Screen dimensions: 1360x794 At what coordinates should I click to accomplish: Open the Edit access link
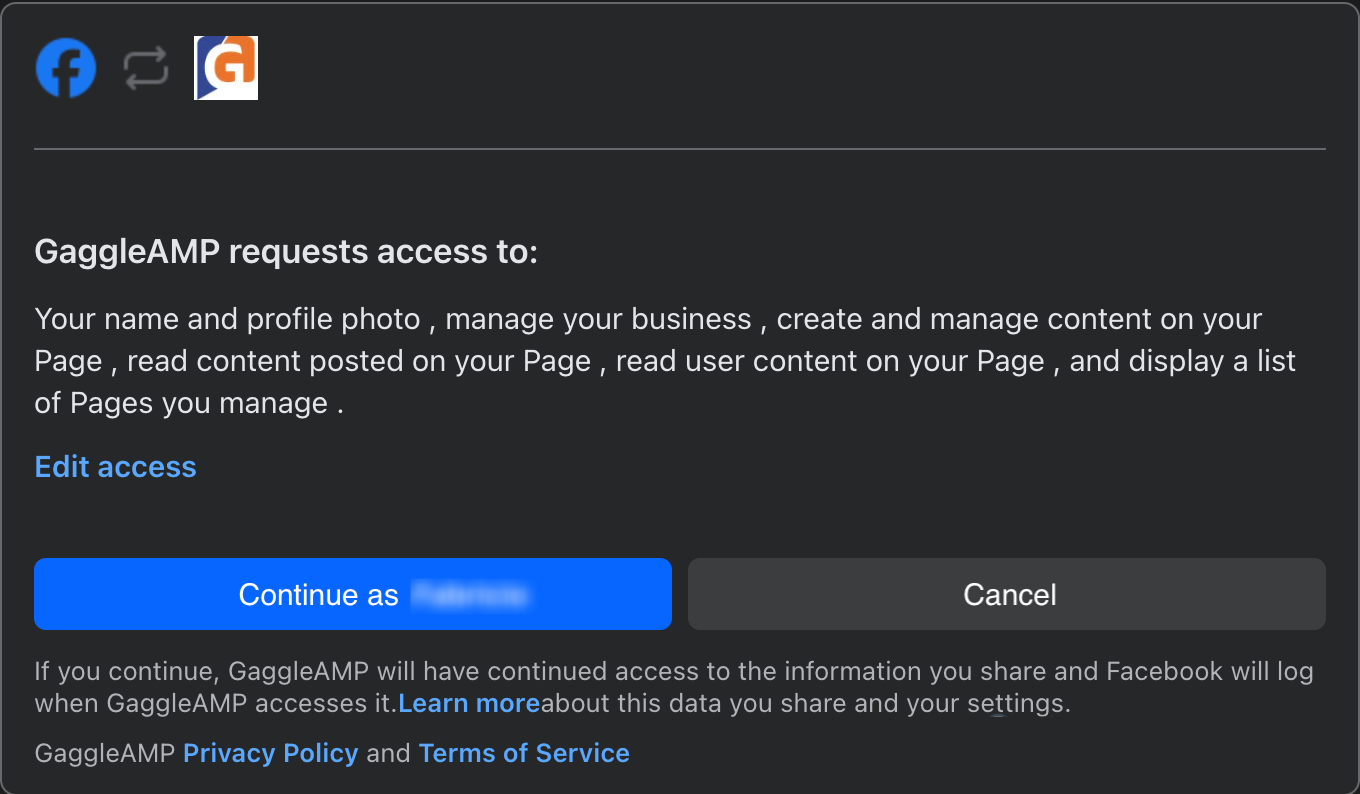coord(116,467)
